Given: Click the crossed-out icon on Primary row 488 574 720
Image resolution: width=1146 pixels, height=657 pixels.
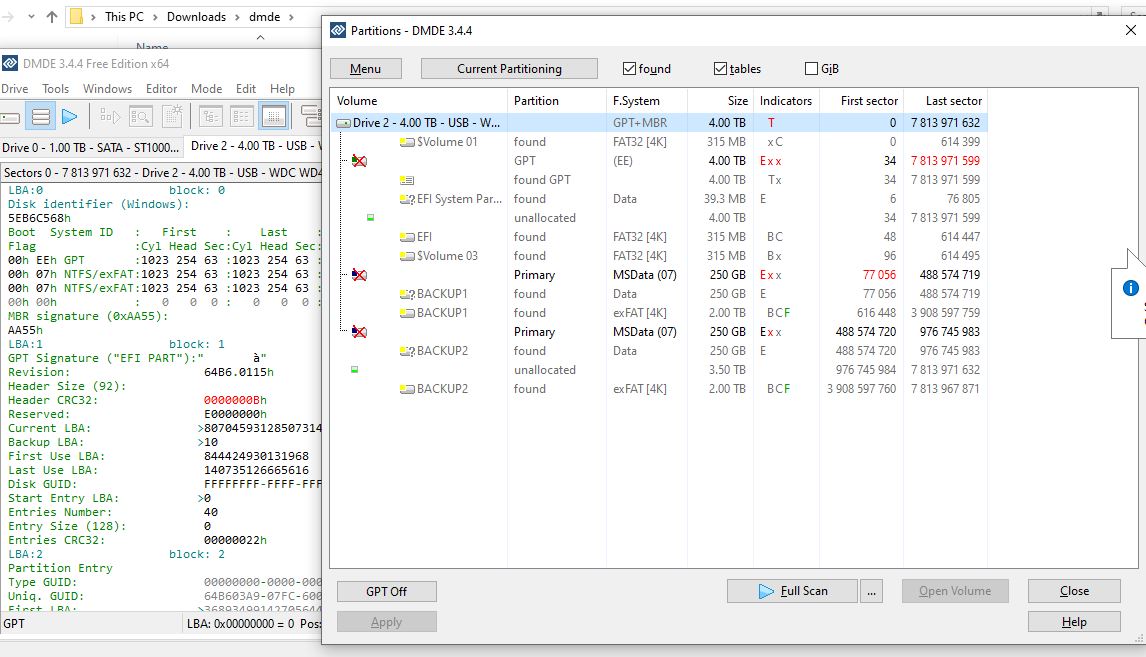Looking at the screenshot, I should (x=359, y=332).
